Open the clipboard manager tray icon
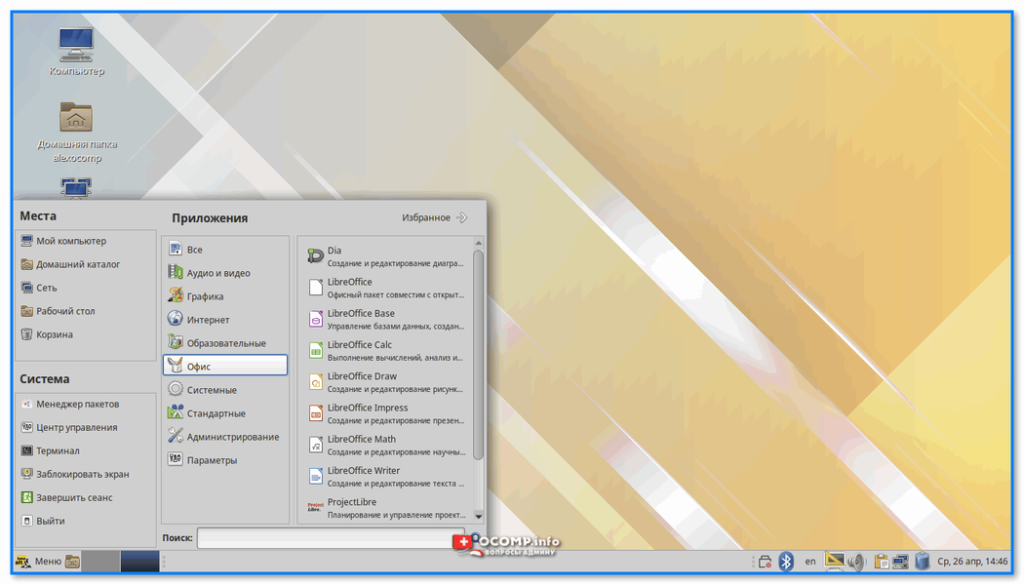Image resolution: width=1024 pixels, height=585 pixels. [x=881, y=562]
